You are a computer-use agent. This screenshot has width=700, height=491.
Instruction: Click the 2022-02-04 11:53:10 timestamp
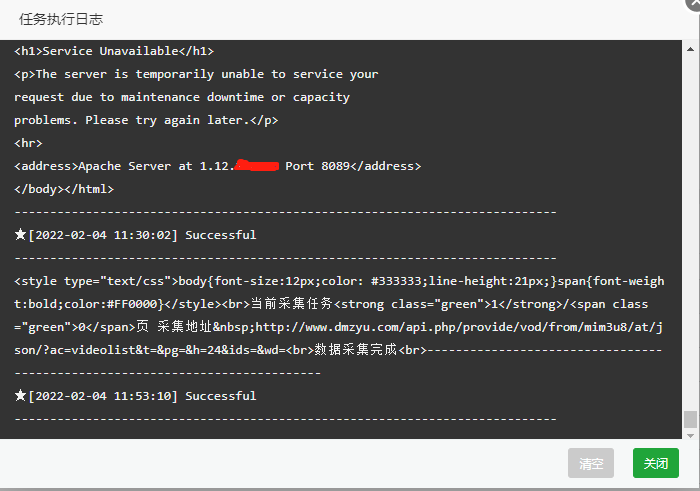[103, 396]
